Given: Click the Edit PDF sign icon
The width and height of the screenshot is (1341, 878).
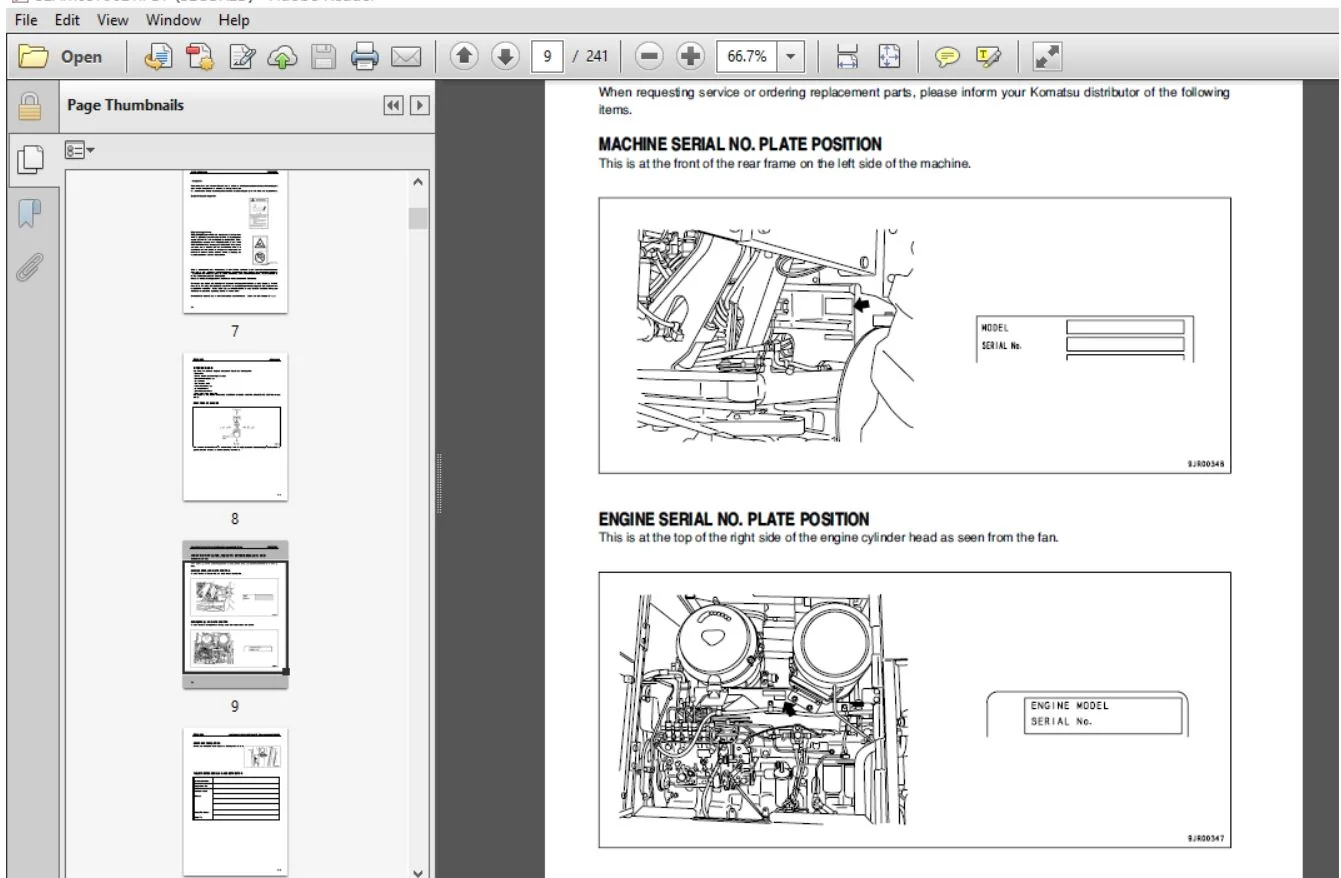Looking at the screenshot, I should pos(241,57).
